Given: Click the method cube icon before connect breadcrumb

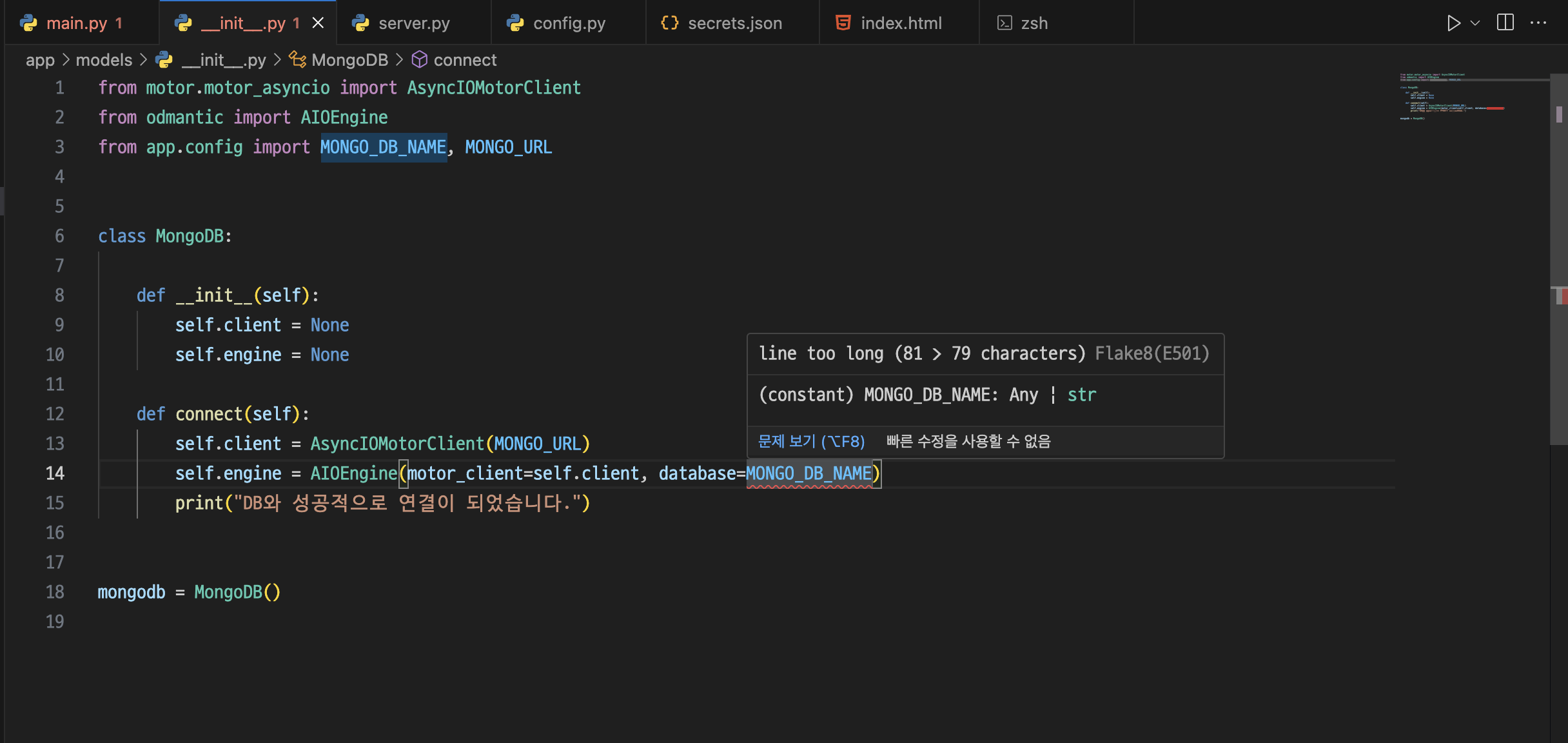Looking at the screenshot, I should pyautogui.click(x=420, y=59).
